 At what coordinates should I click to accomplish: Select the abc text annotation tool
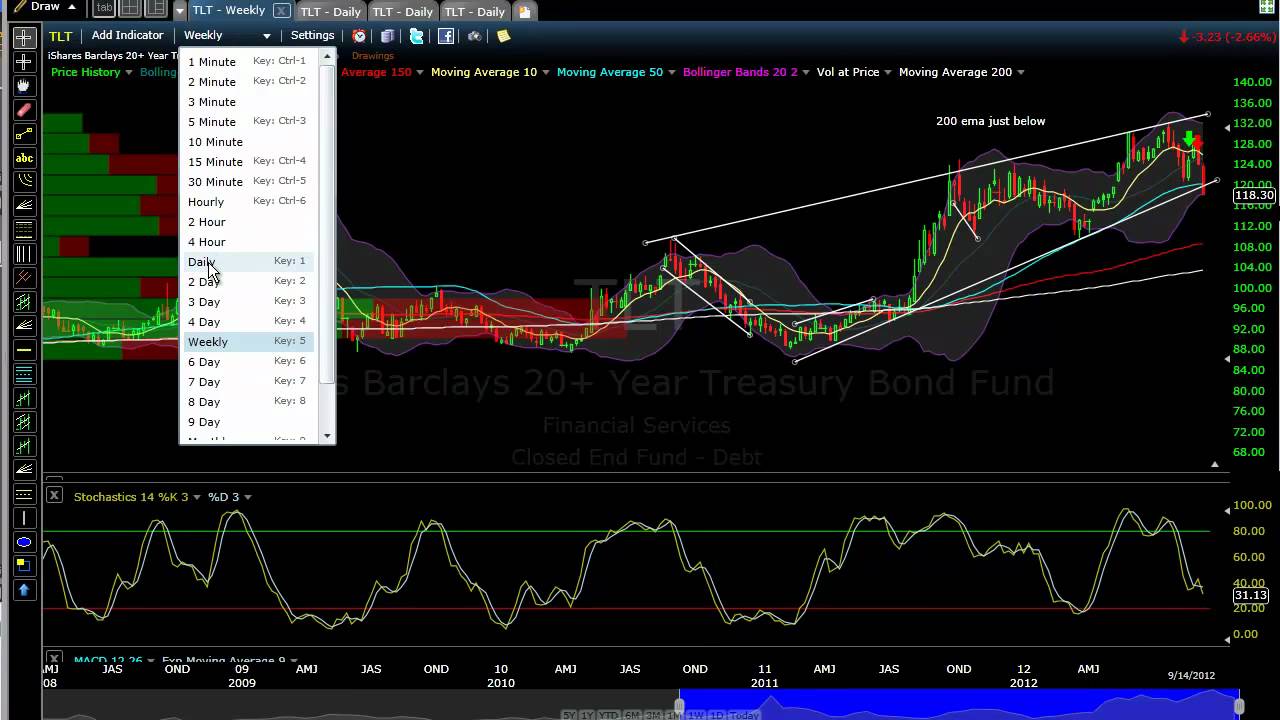pyautogui.click(x=24, y=158)
